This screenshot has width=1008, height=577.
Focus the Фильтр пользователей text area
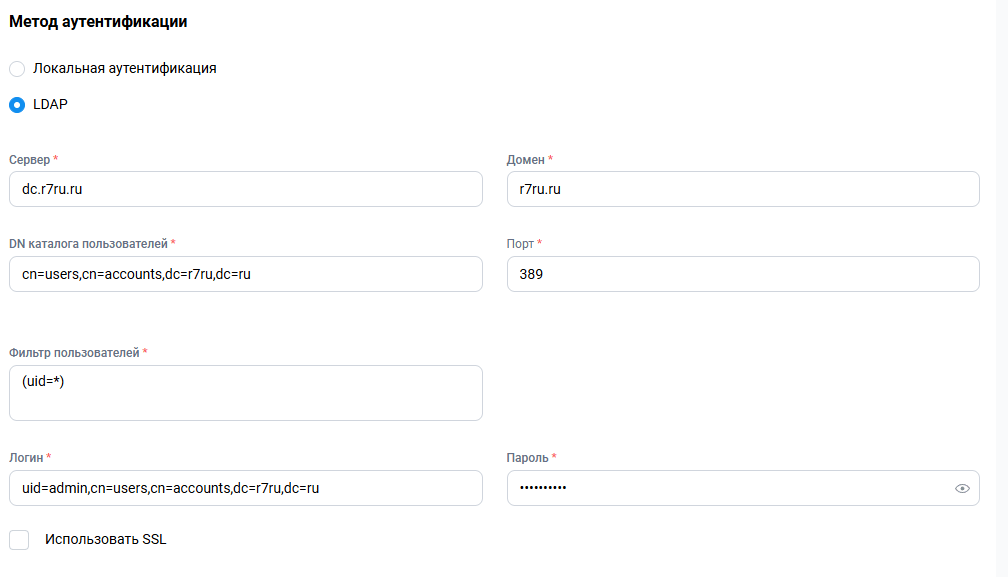[246, 393]
